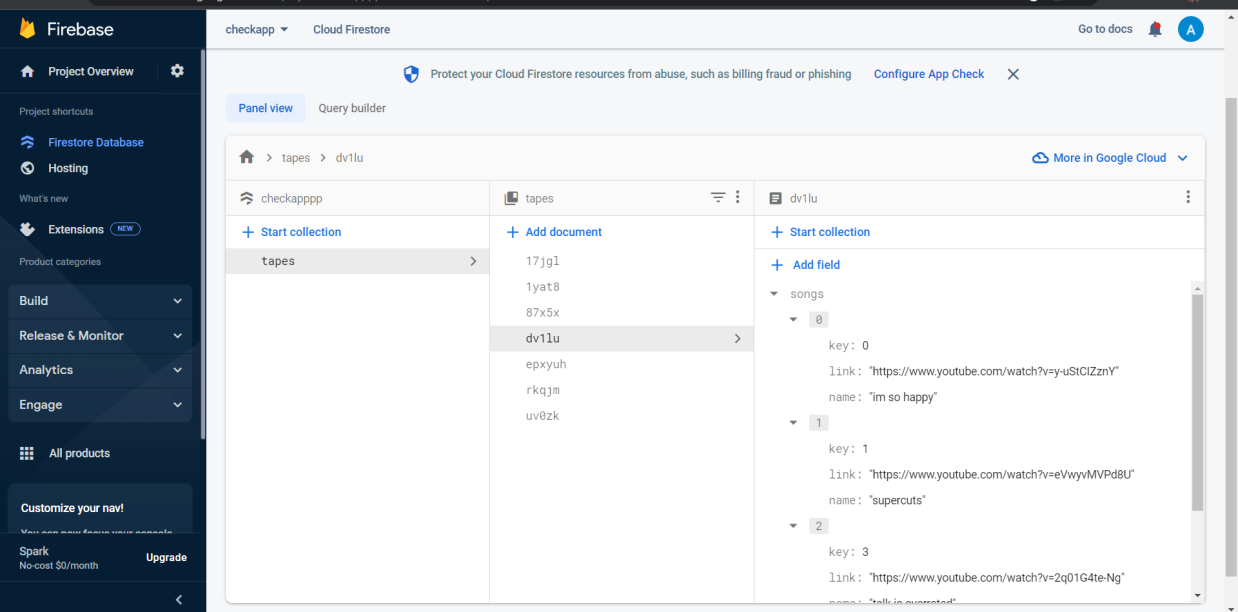Open Hosting in sidebar
1238x612 pixels.
point(68,168)
